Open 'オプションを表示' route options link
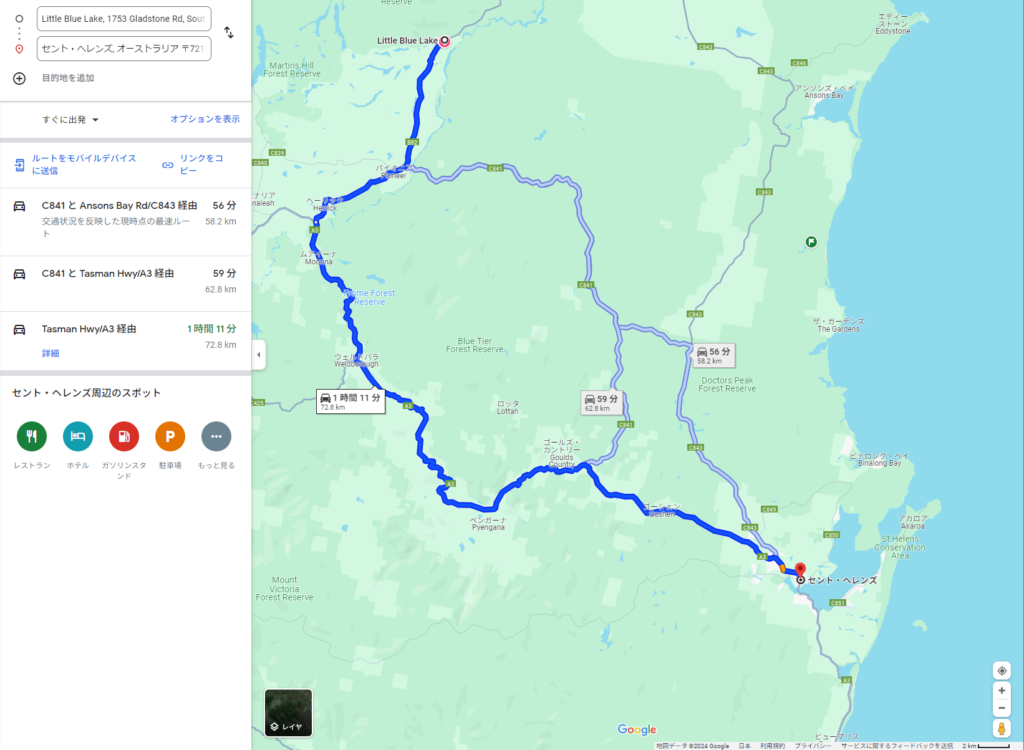The image size is (1024, 750). [x=205, y=119]
